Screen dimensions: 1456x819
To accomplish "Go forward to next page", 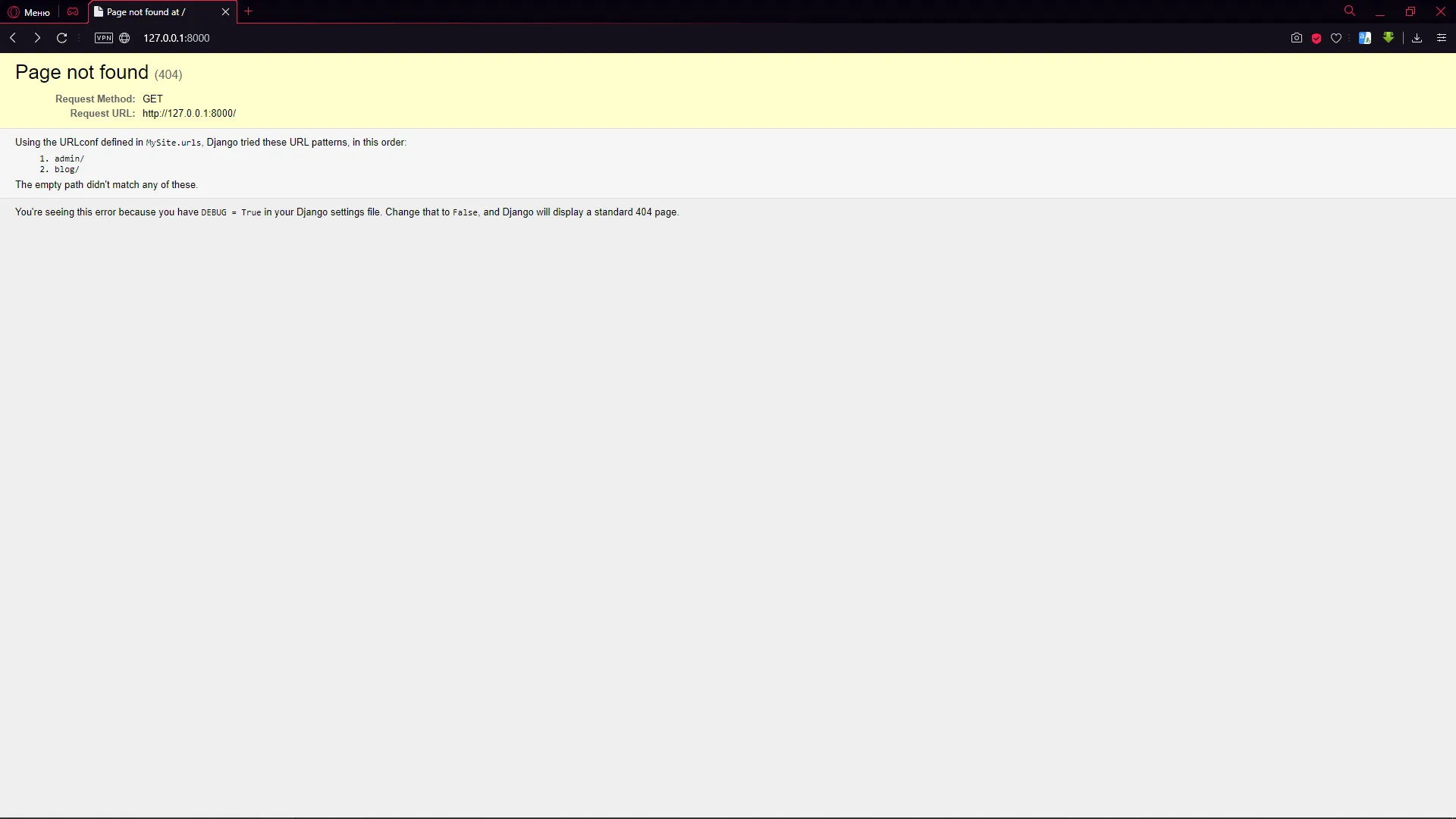I will 37,38.
